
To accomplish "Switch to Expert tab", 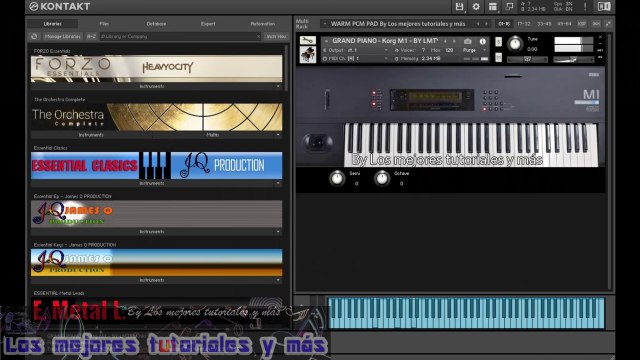I will pyautogui.click(x=208, y=24).
